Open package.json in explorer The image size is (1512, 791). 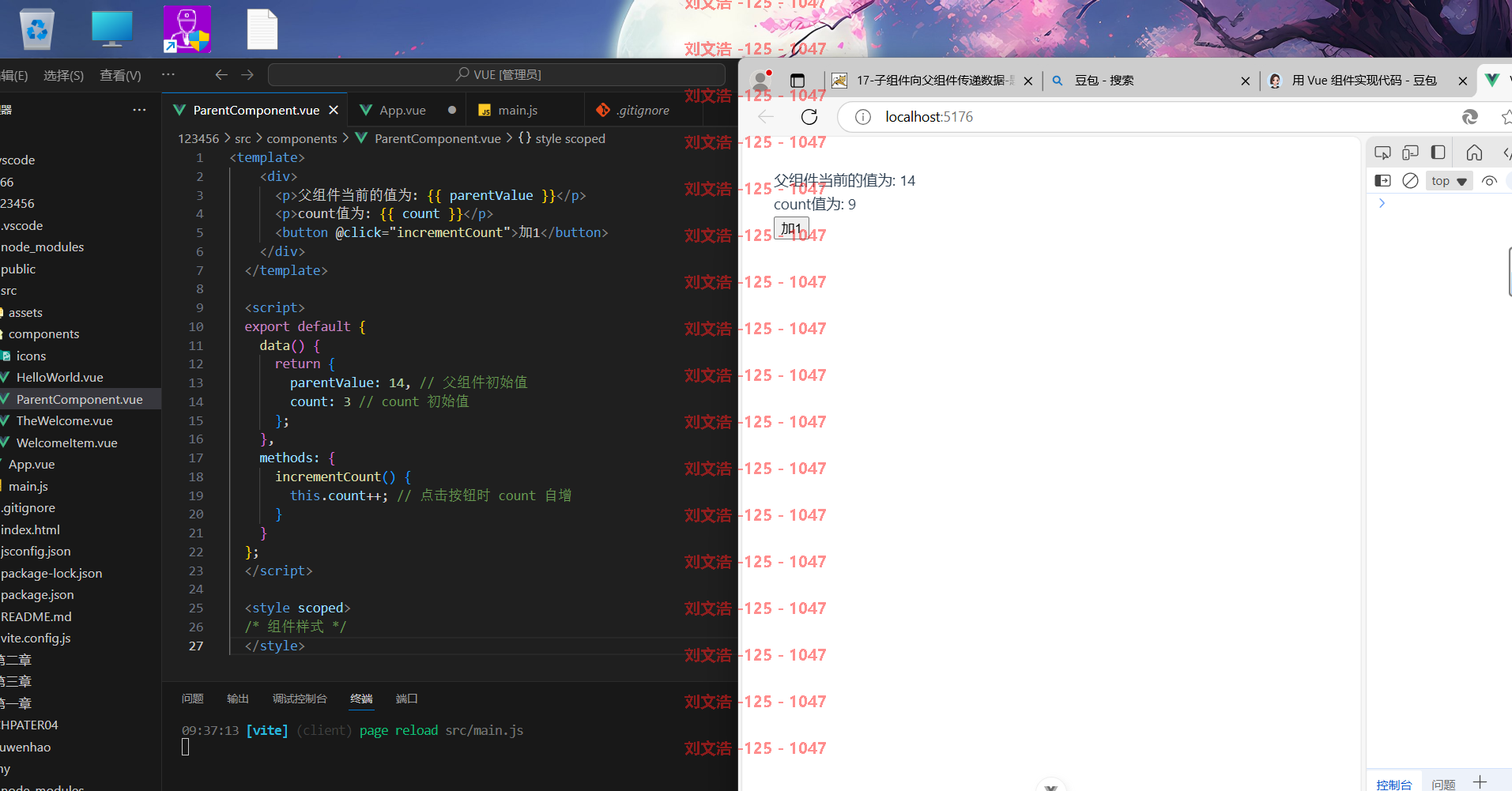pos(37,594)
